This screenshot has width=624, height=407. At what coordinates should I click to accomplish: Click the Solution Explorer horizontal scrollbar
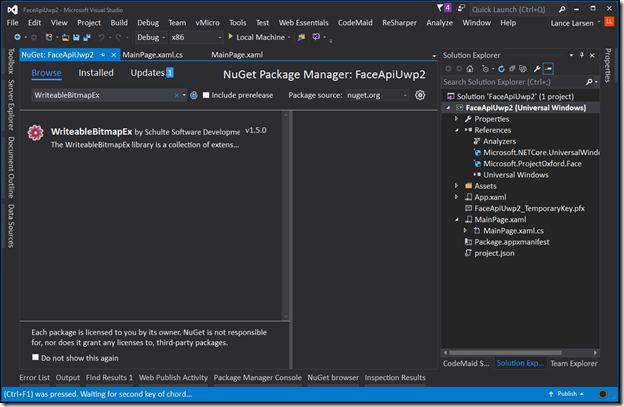click(505, 352)
